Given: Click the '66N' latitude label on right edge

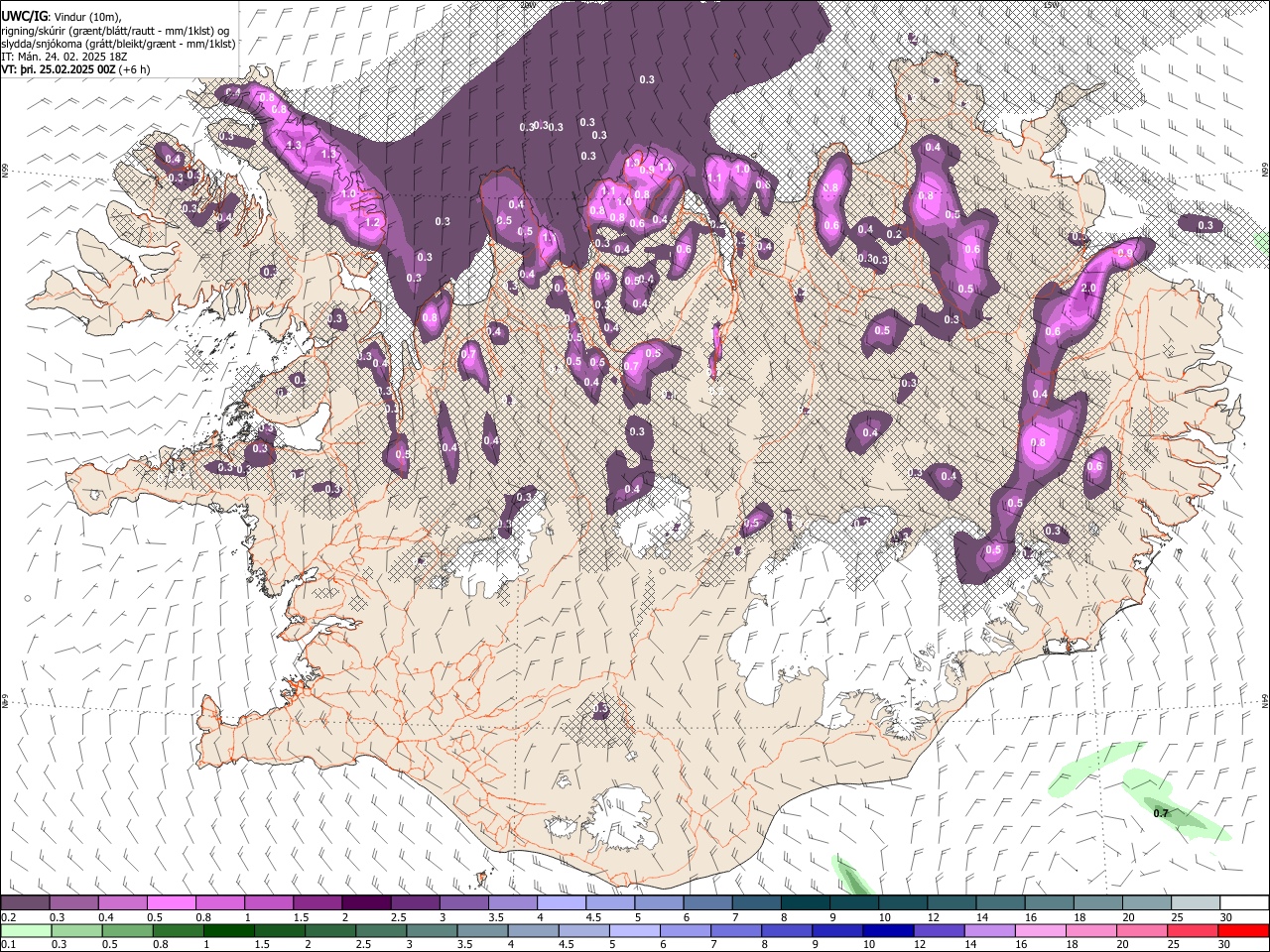Looking at the screenshot, I should [x=1265, y=171].
